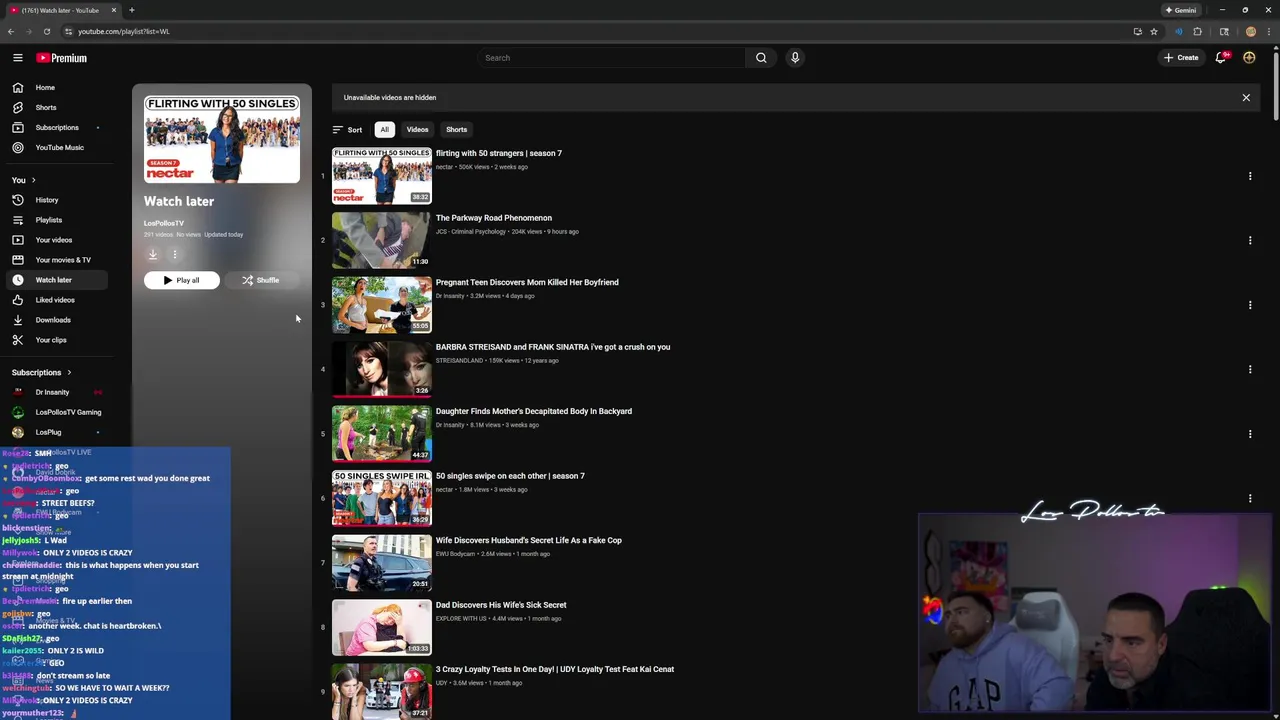1280x720 pixels.
Task: Select the Shorts filter chip
Action: 456,129
